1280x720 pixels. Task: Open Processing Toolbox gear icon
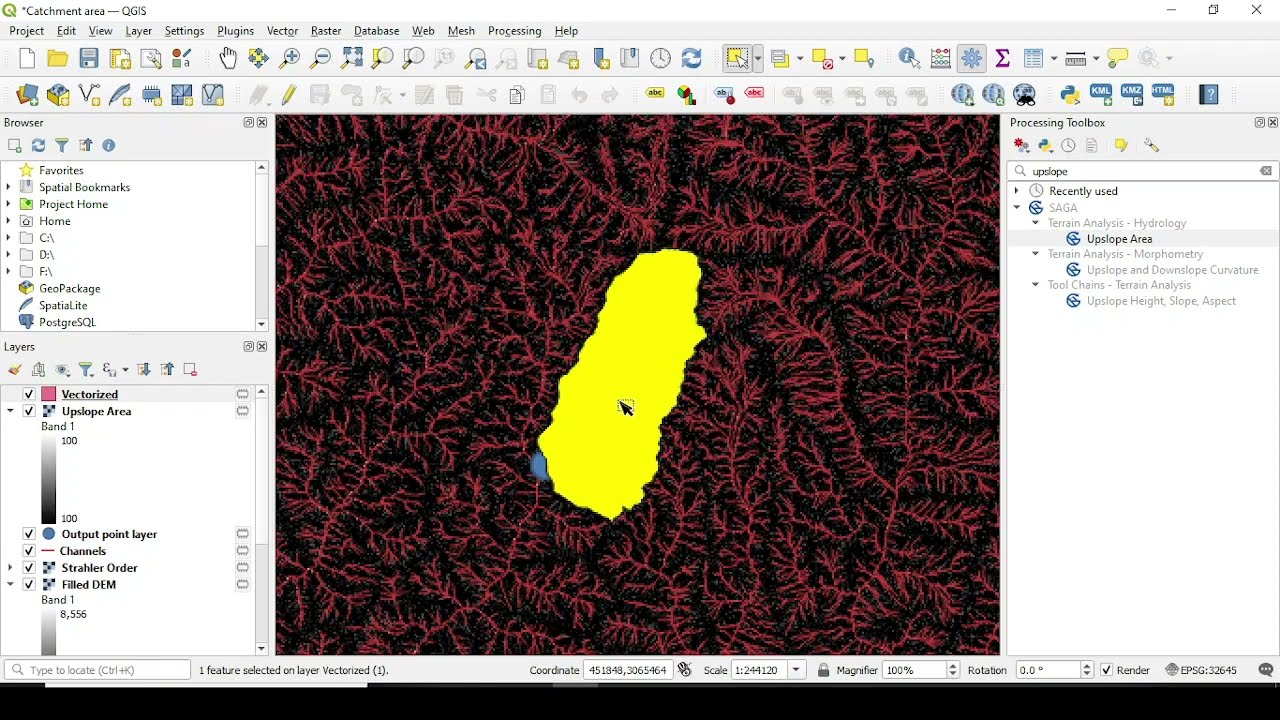(x=972, y=59)
